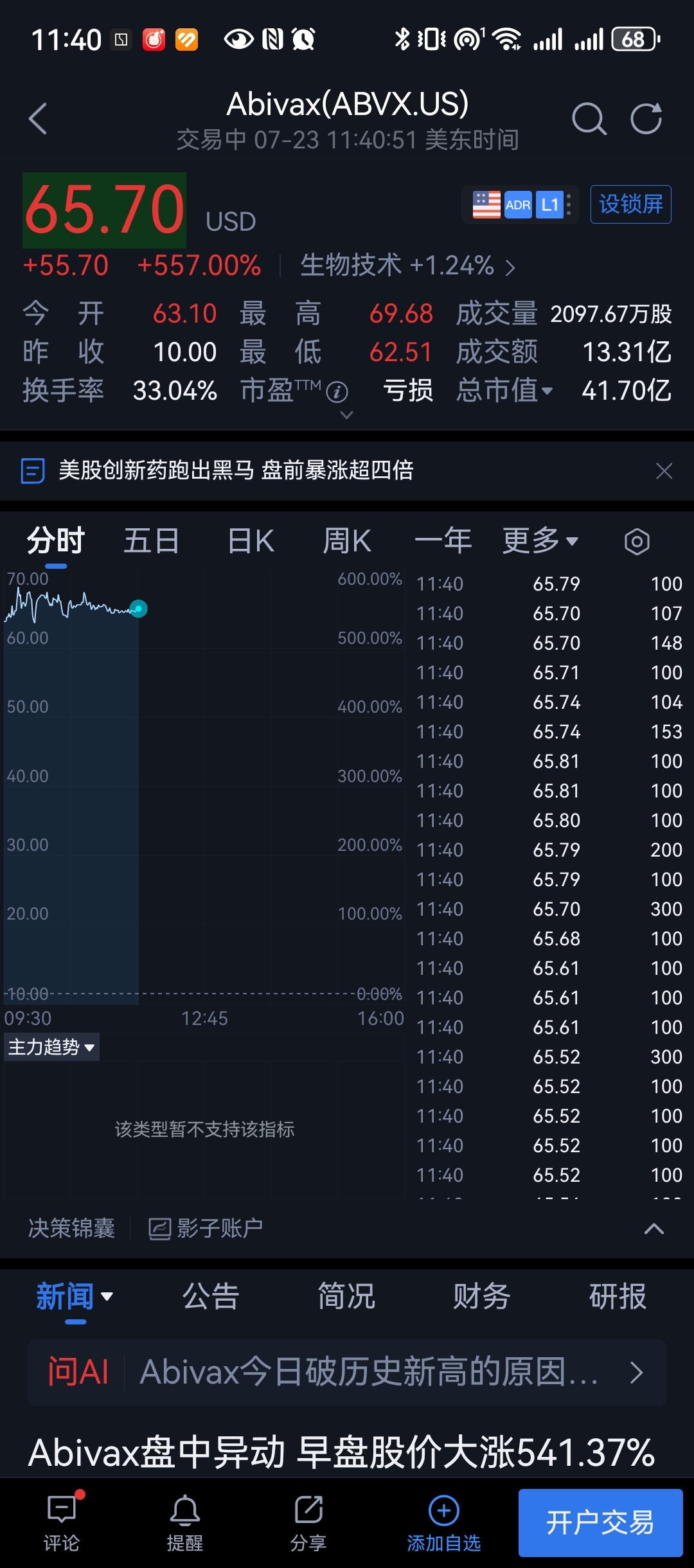The image size is (694, 1568).
Task: Tap the 最高 69.68 value
Action: coord(401,314)
